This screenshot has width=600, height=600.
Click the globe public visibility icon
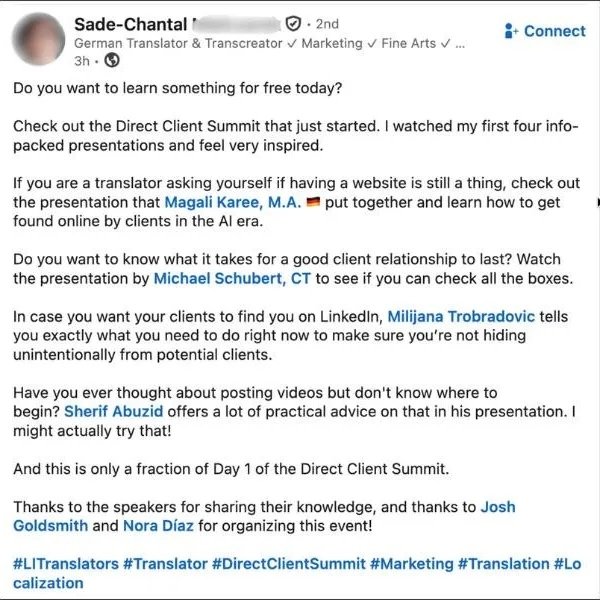pos(112,60)
